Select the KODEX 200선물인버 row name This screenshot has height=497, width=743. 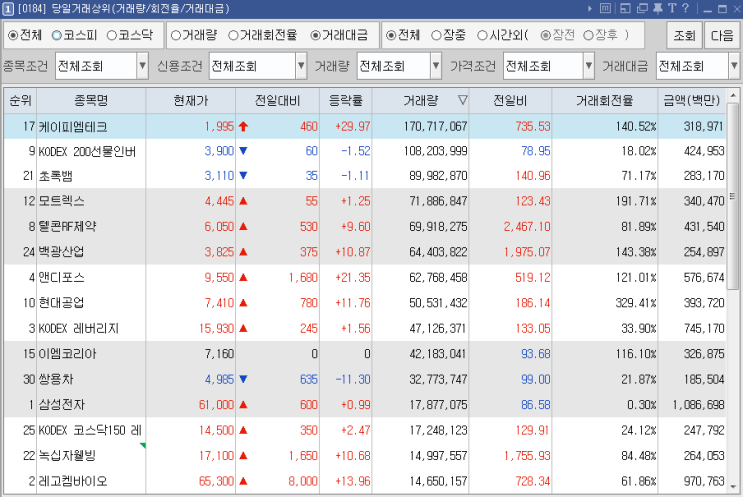[87, 152]
